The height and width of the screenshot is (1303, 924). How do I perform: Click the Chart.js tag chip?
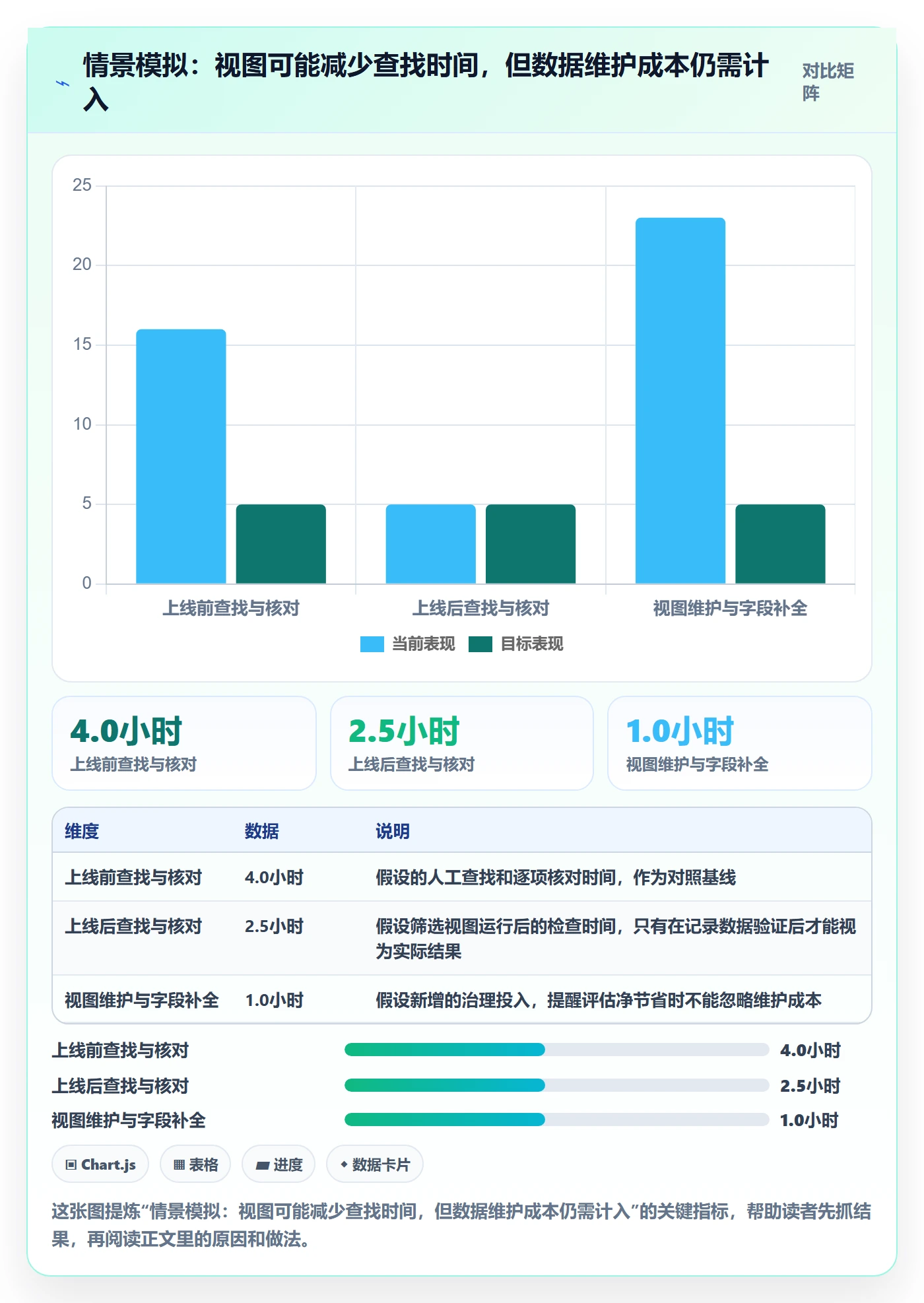100,1164
